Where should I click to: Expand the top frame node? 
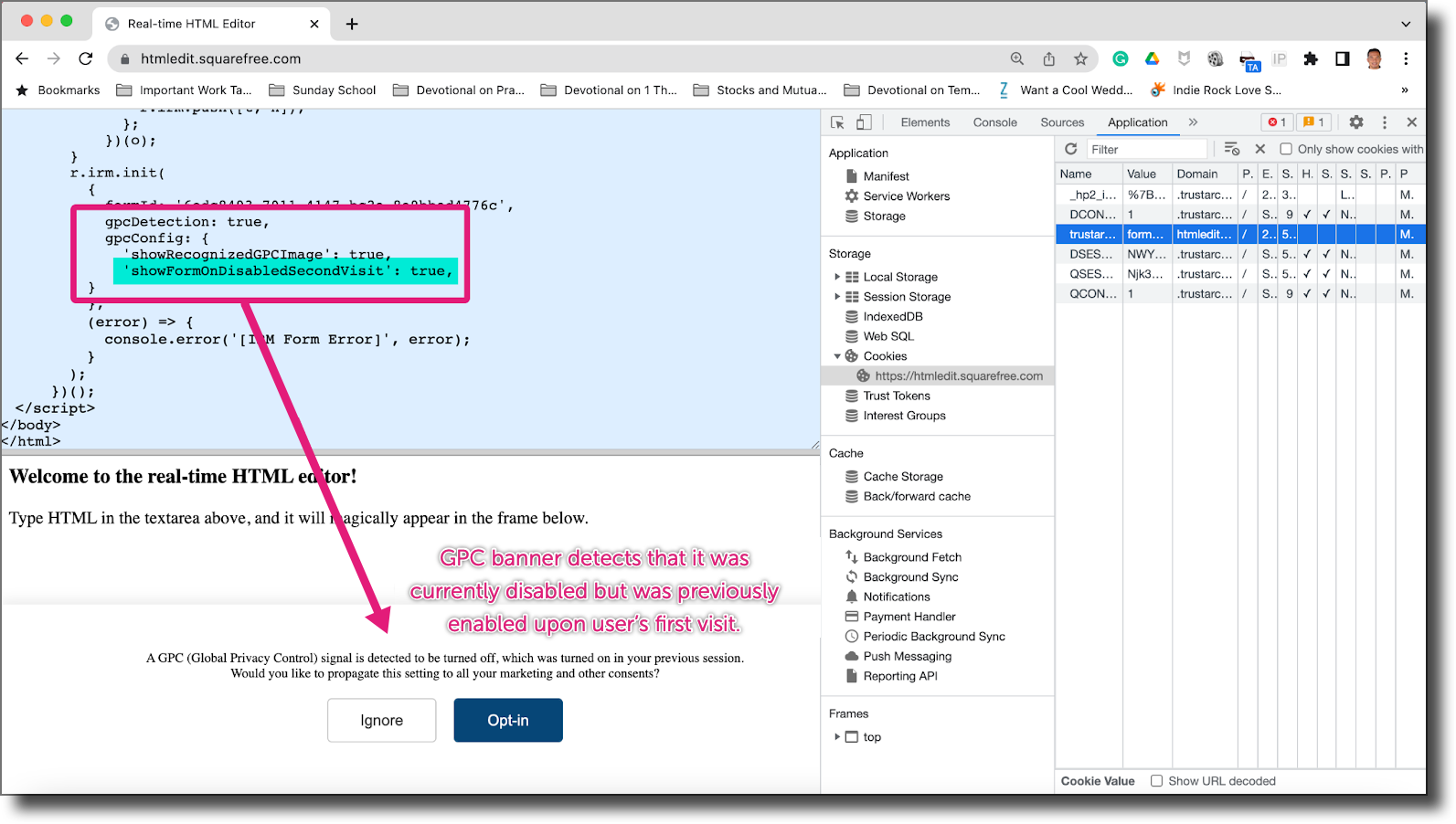click(x=836, y=737)
